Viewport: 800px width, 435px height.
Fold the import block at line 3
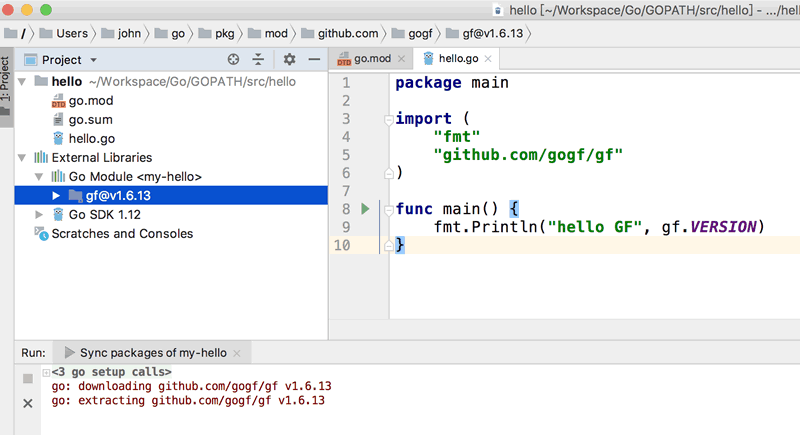tap(388, 119)
